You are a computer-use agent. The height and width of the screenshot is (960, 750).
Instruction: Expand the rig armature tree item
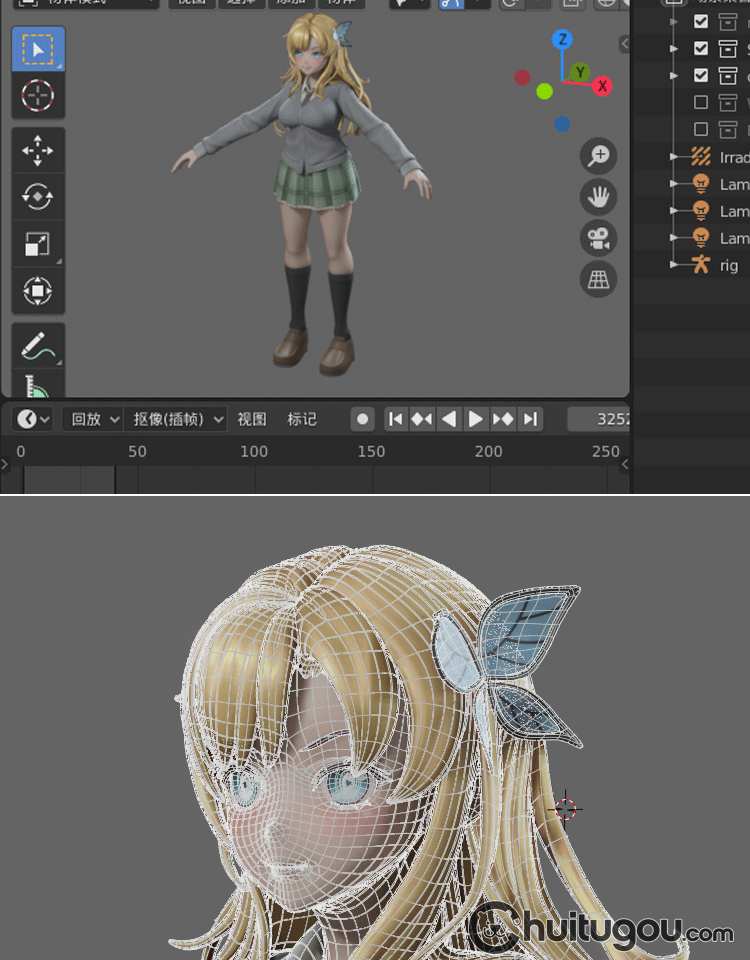pos(674,265)
